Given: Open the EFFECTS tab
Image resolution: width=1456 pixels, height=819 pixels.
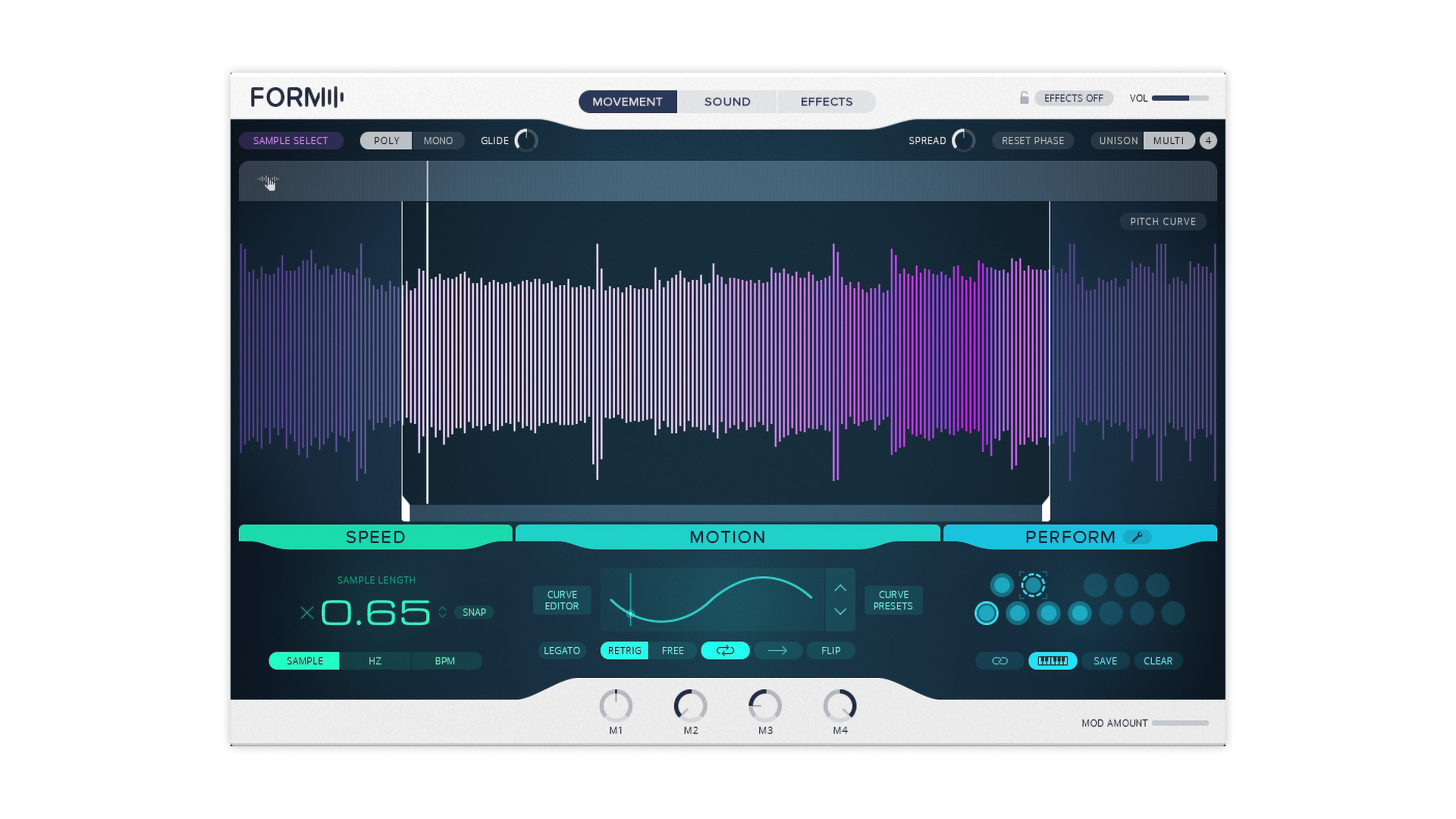Looking at the screenshot, I should click(x=826, y=102).
